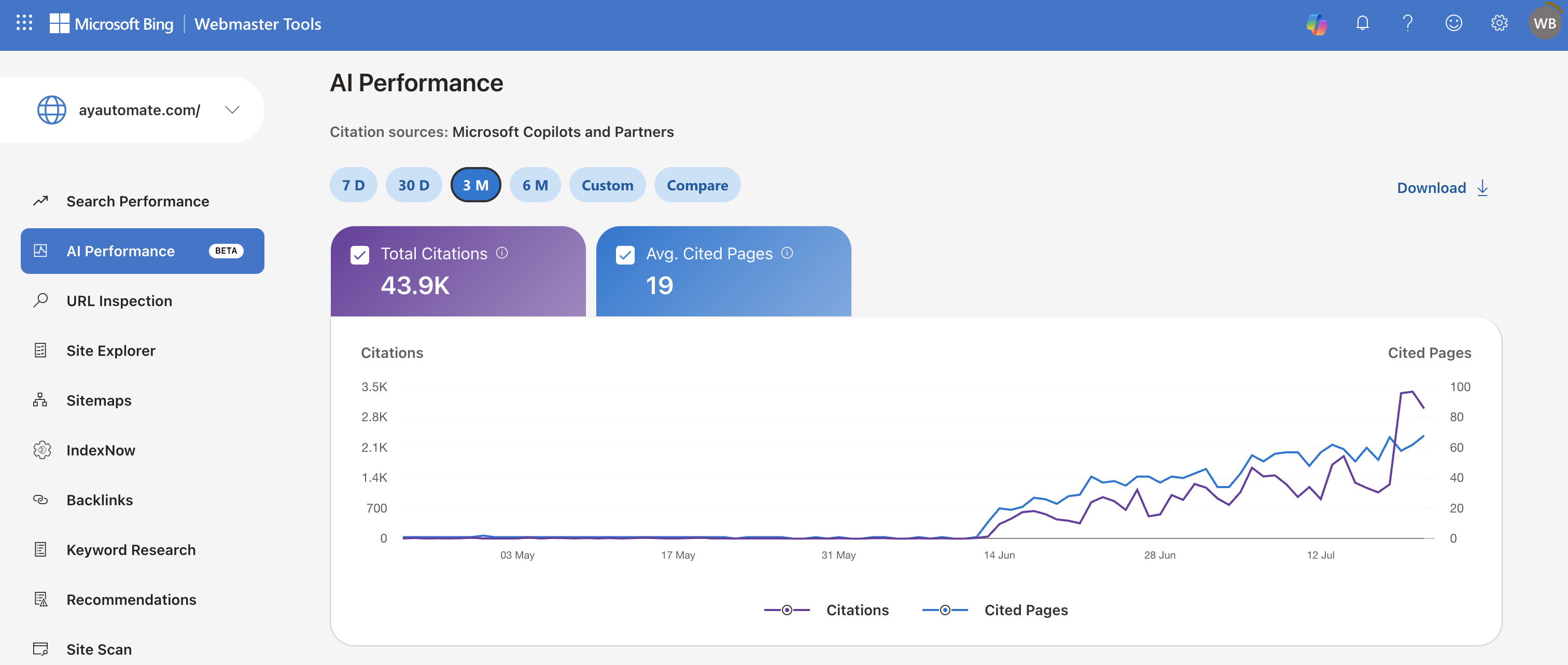Image resolution: width=1568 pixels, height=665 pixels.
Task: Open Recommendations page
Action: coord(143,600)
